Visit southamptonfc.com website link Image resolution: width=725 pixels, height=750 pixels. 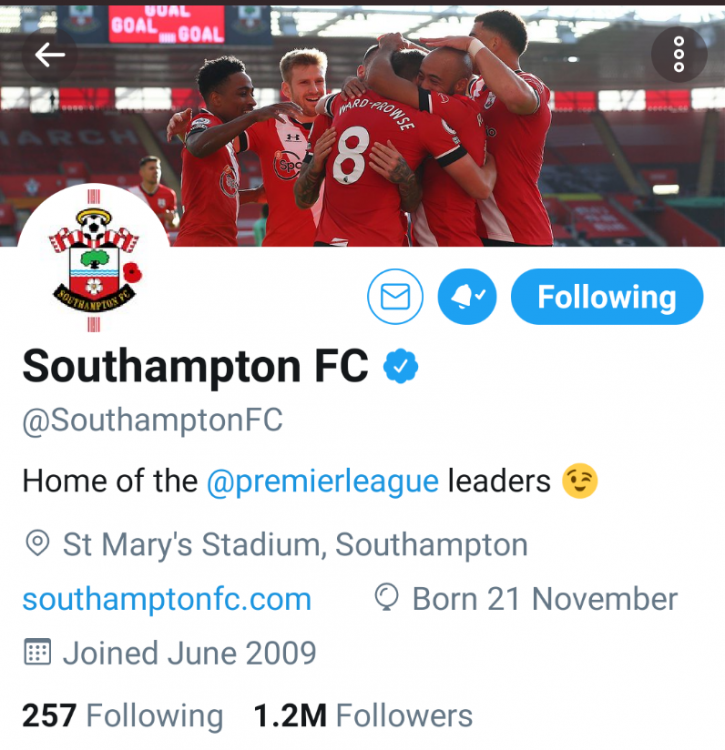click(x=166, y=599)
